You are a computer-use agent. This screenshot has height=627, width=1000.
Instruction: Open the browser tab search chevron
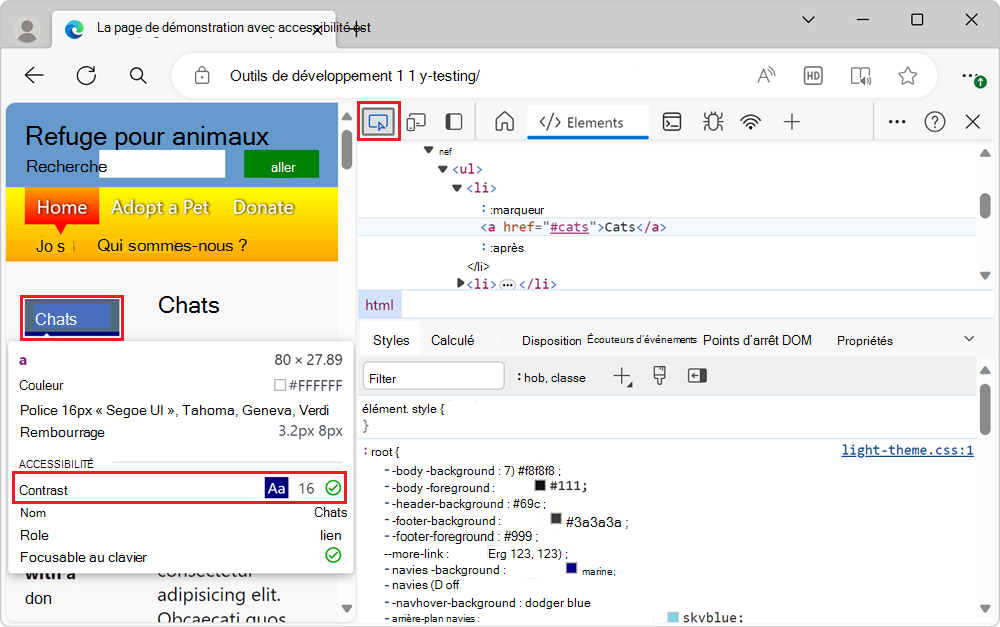click(808, 20)
